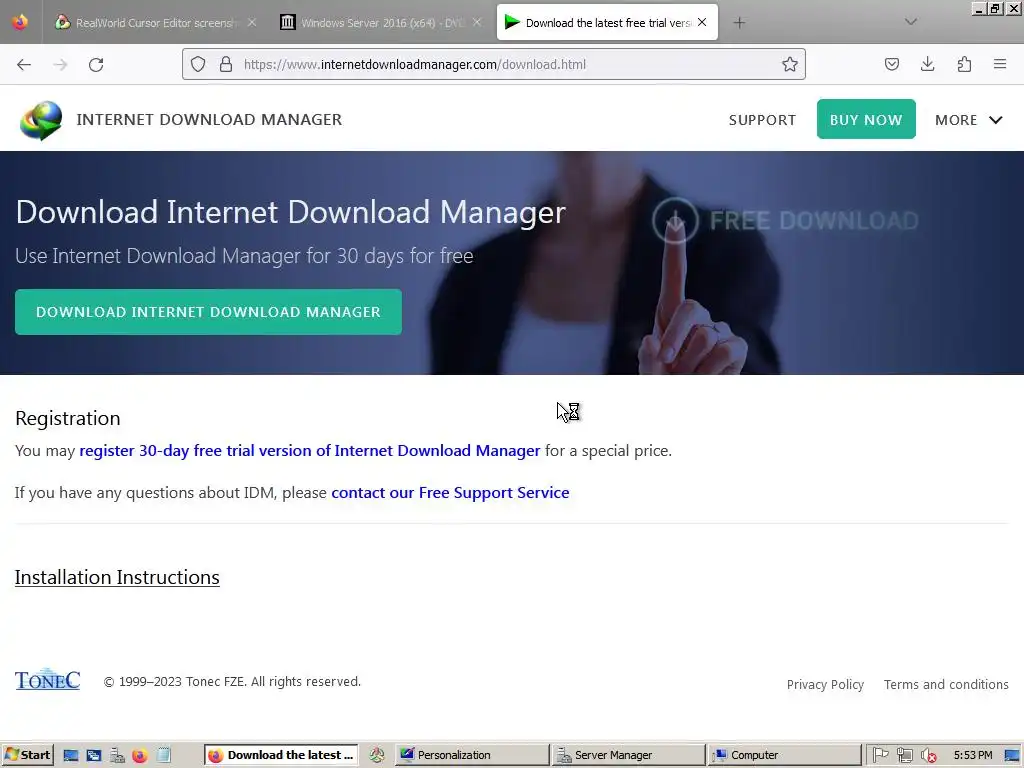Open the Windows Start menu
Viewport: 1024px width, 768px height.
(27, 755)
